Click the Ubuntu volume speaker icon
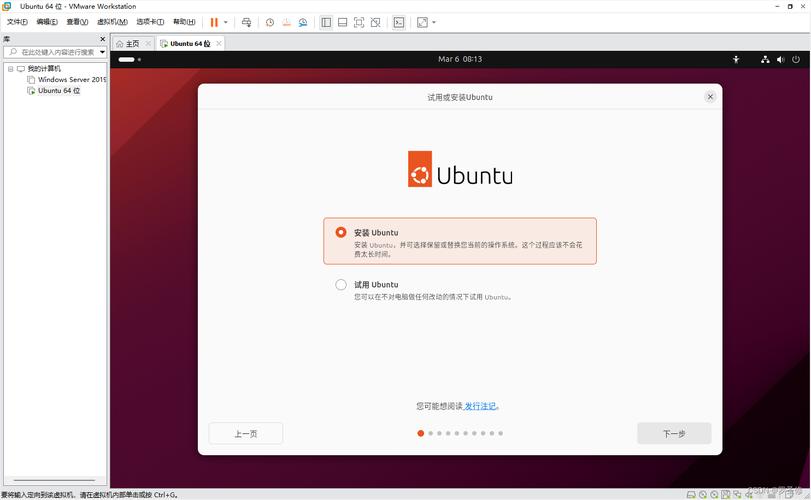 tap(780, 59)
